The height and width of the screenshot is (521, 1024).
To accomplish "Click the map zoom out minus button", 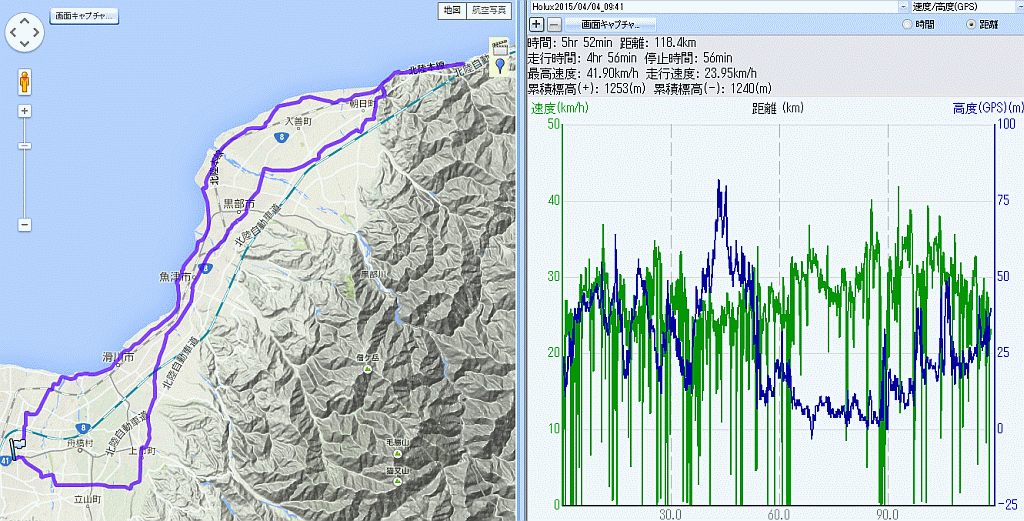I will 24,225.
